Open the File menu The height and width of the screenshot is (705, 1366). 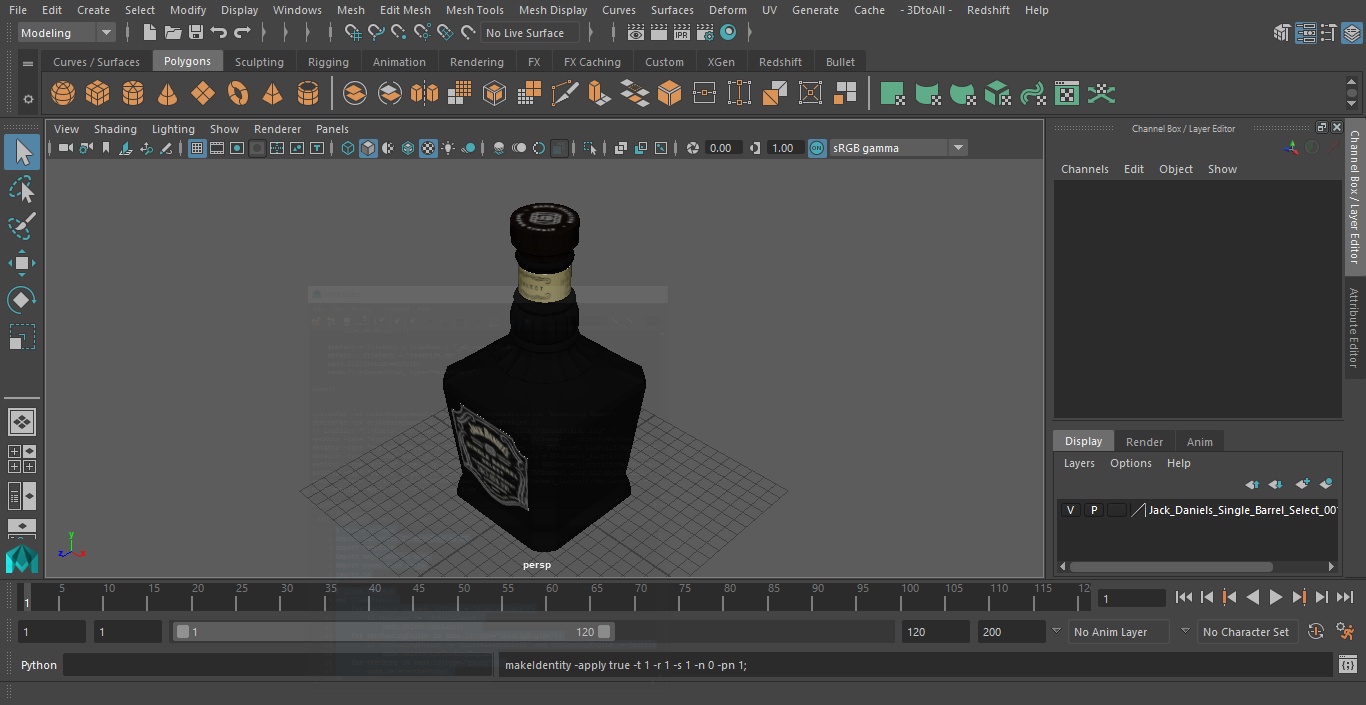18,10
